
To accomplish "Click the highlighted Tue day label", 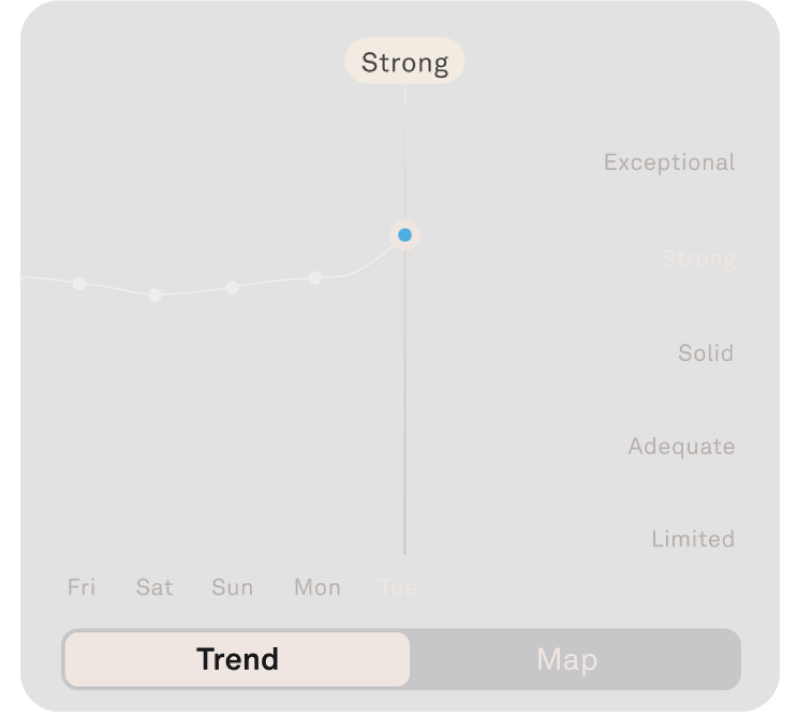I will (398, 587).
